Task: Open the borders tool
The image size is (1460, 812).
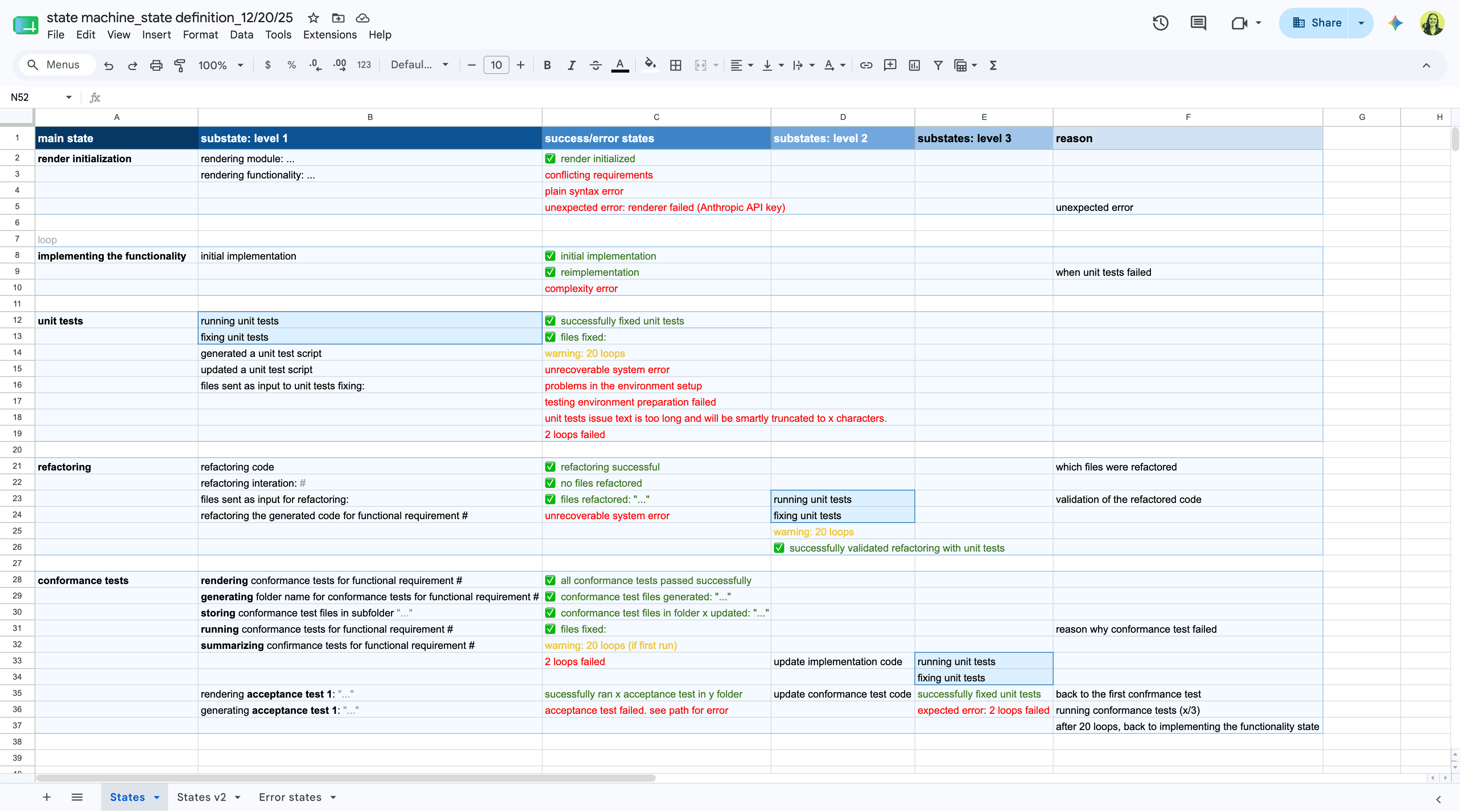Action: click(x=676, y=65)
